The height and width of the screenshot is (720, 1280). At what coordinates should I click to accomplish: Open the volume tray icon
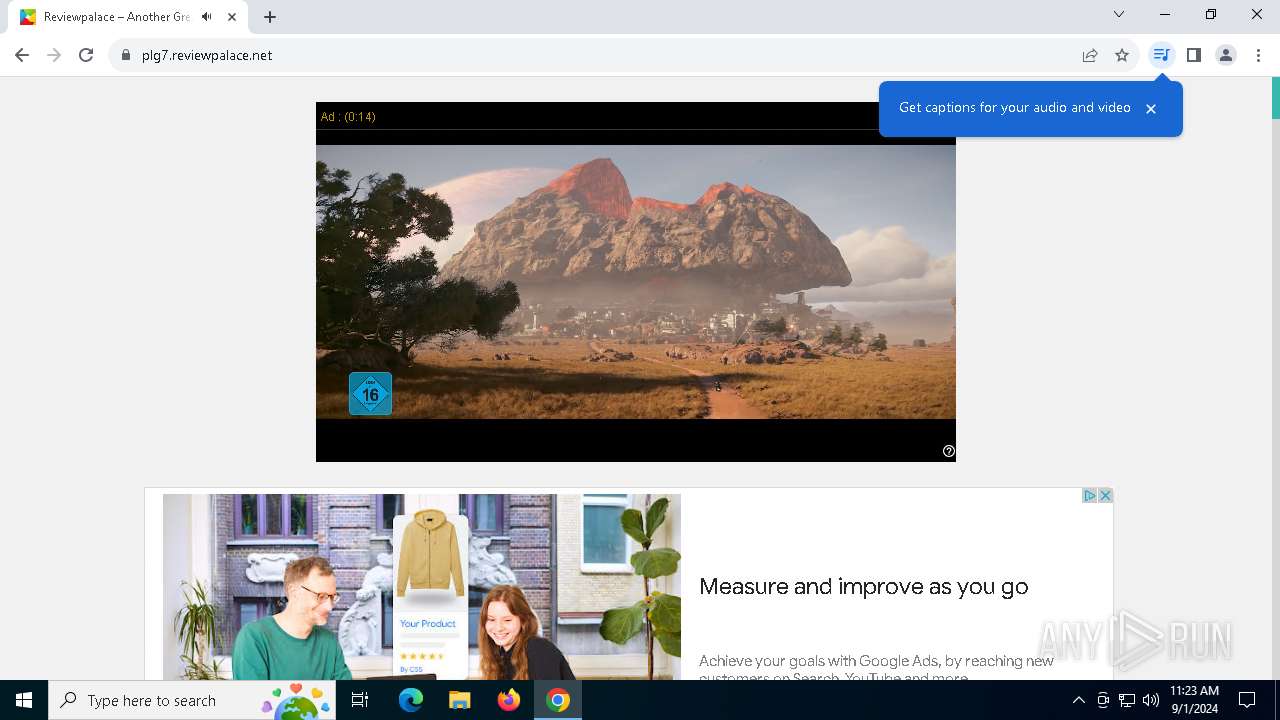tap(1151, 700)
